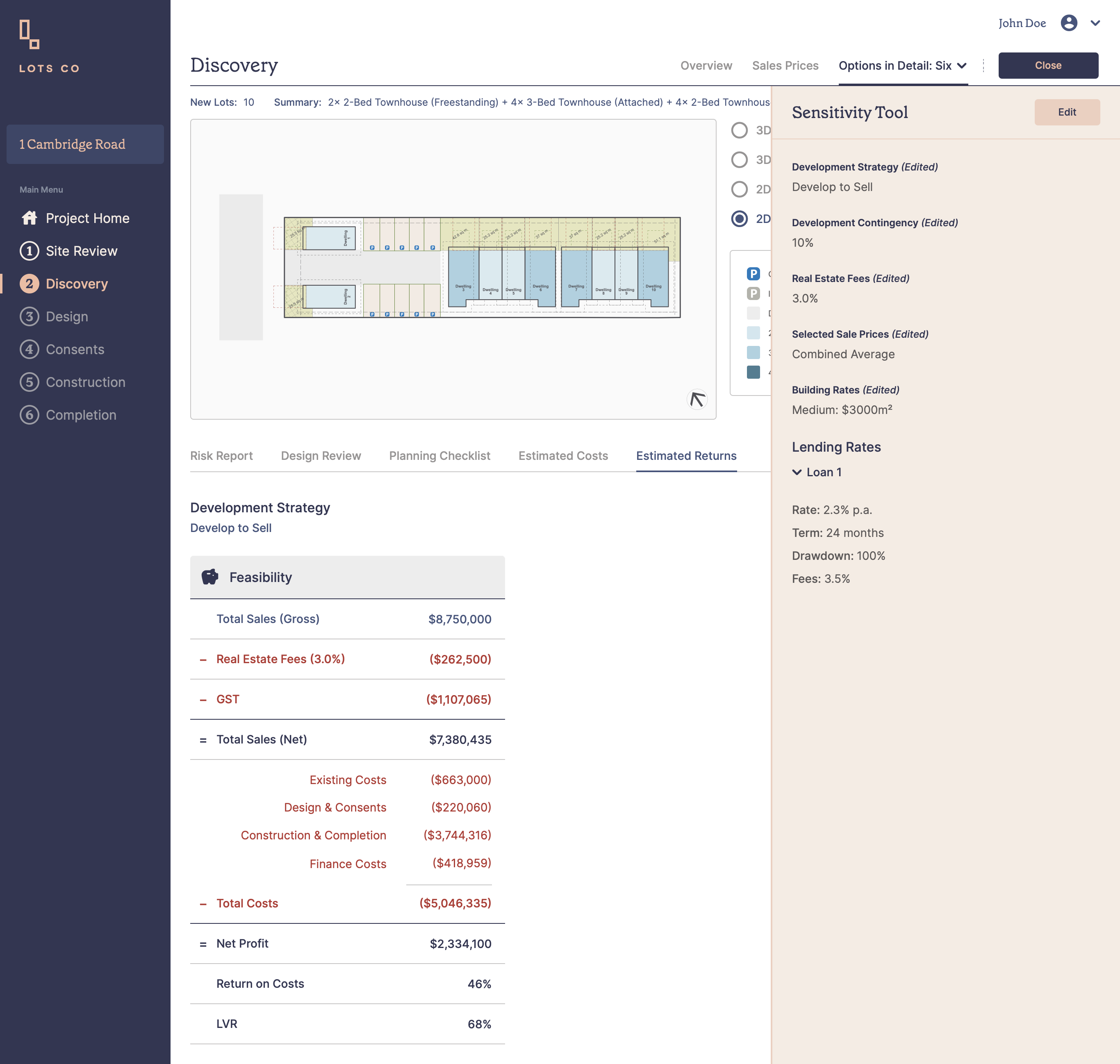The image size is (1120, 1064).
Task: Open Site Review step one icon
Action: click(x=30, y=251)
